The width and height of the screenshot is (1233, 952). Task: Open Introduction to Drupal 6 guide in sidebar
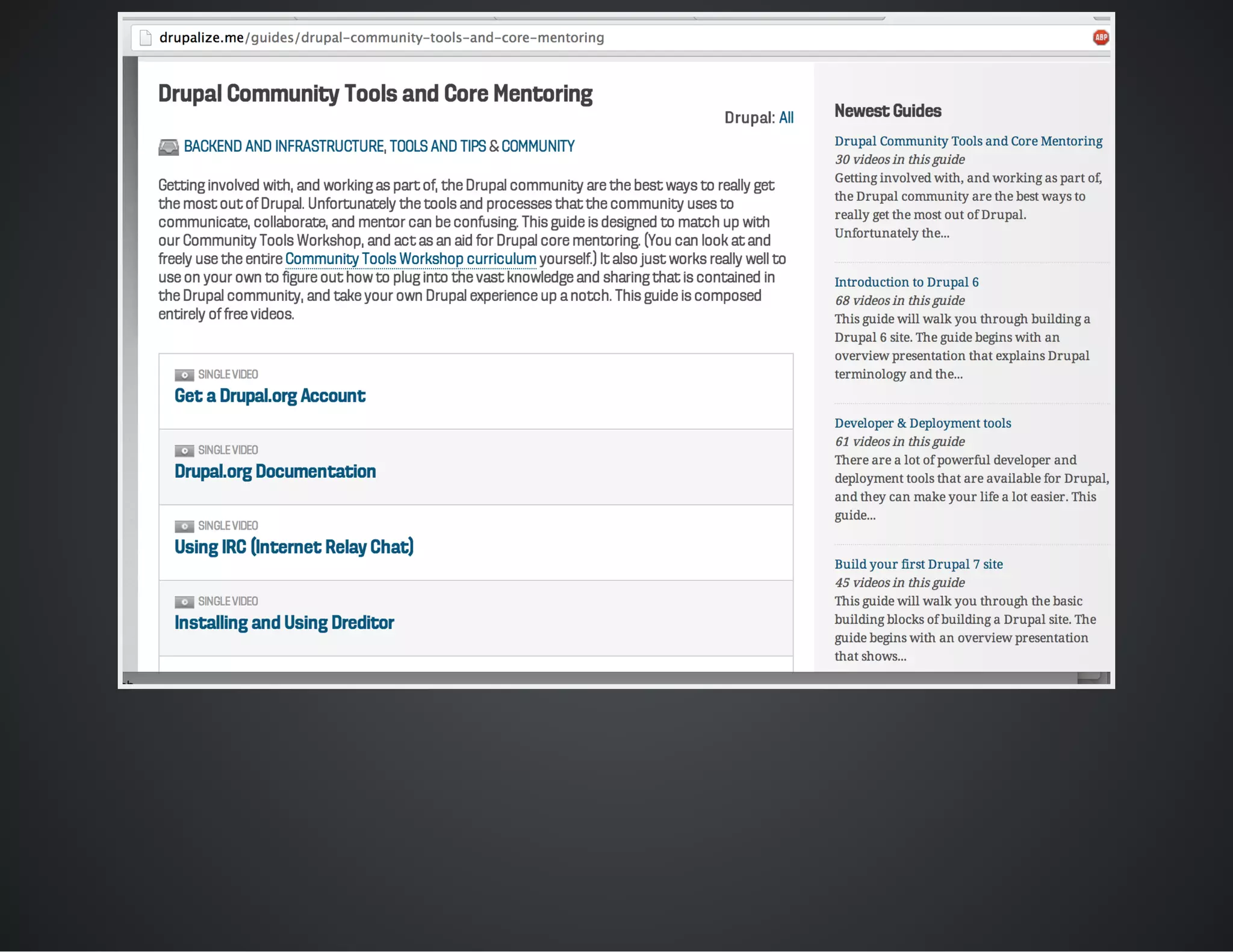tap(906, 282)
